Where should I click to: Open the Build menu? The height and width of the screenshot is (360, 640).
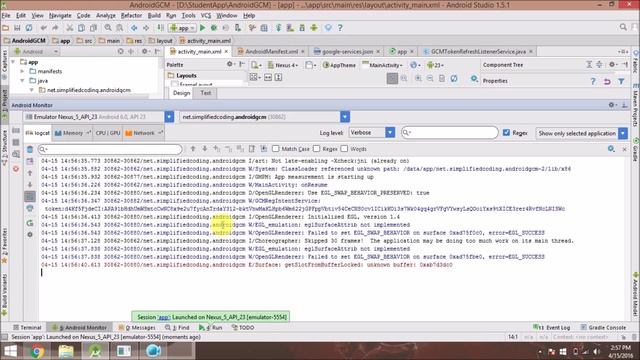tap(154, 16)
